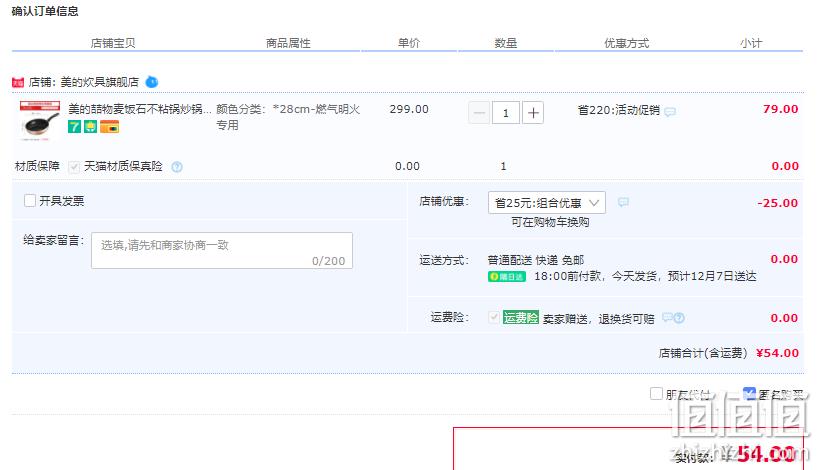Click the 店铺合计 total ¥54.00

click(x=777, y=353)
